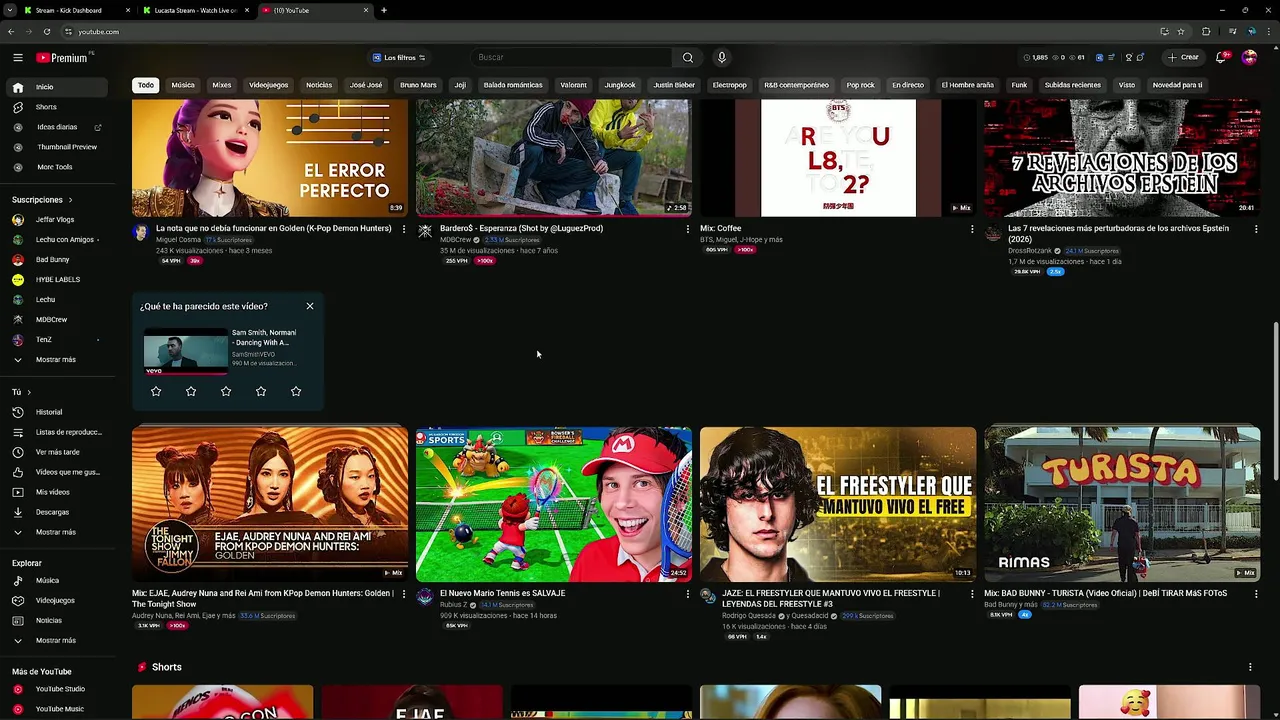This screenshot has height=720, width=1280.
Task: Open YouTube Studio link
Action: click(59, 689)
